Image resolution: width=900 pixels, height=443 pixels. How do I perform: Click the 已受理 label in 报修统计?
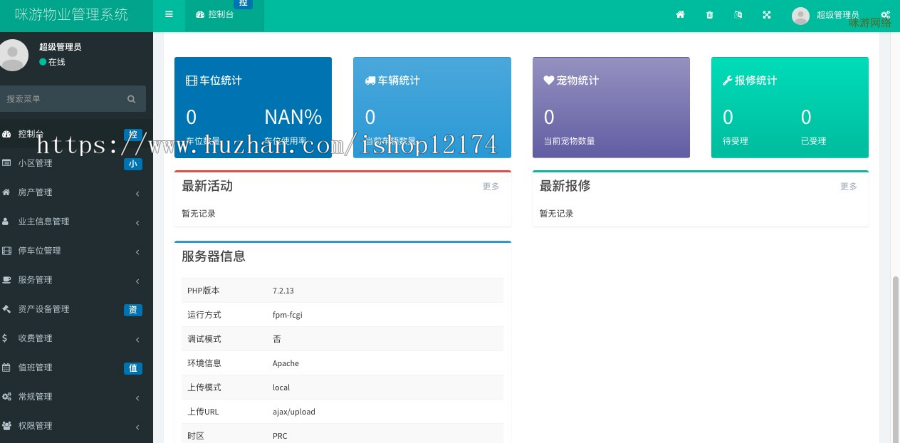pyautogui.click(x=813, y=141)
